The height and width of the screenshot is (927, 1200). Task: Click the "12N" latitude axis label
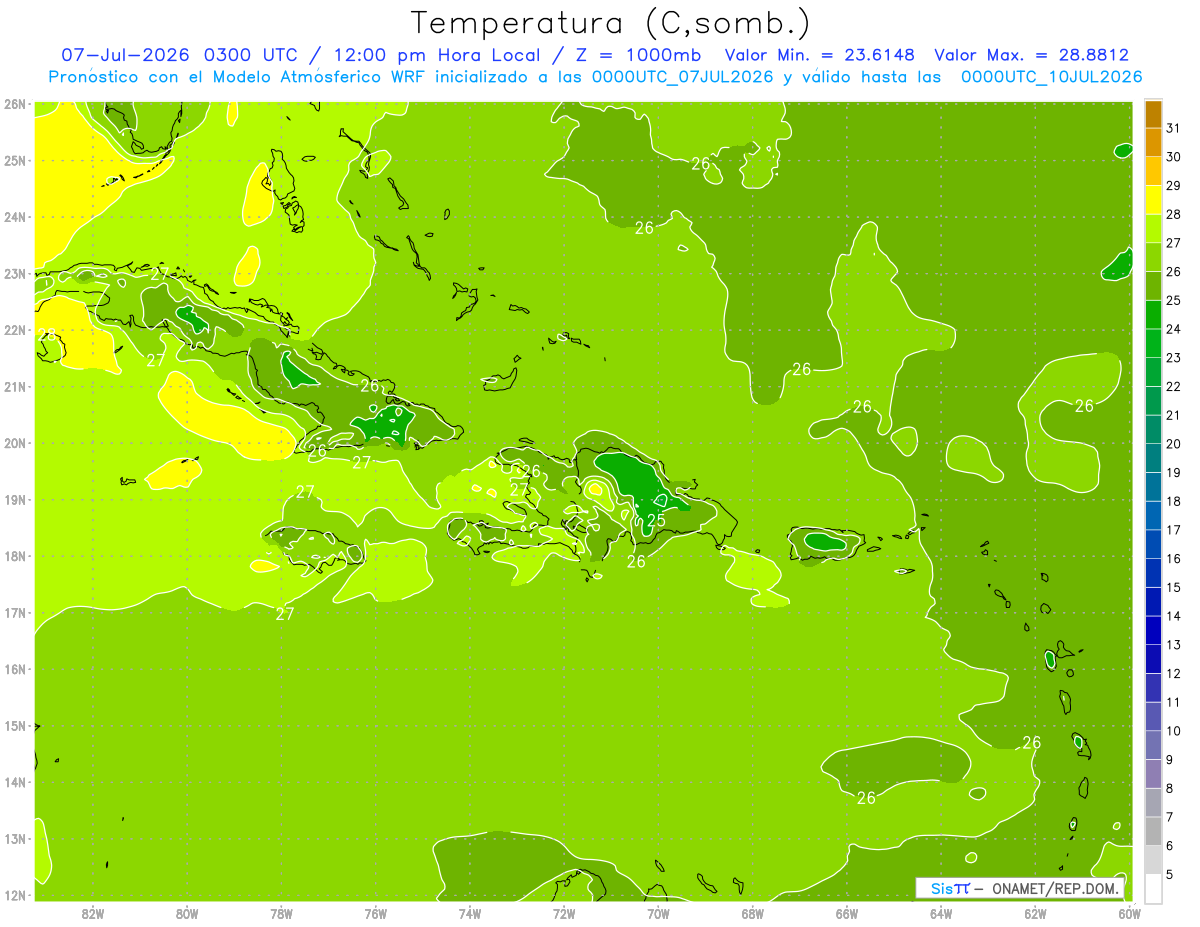coord(15,895)
